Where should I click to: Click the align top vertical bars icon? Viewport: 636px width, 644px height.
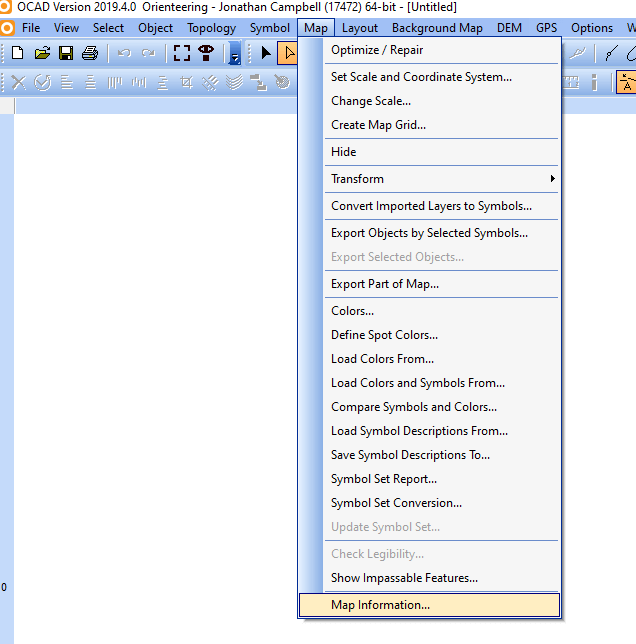click(115, 83)
